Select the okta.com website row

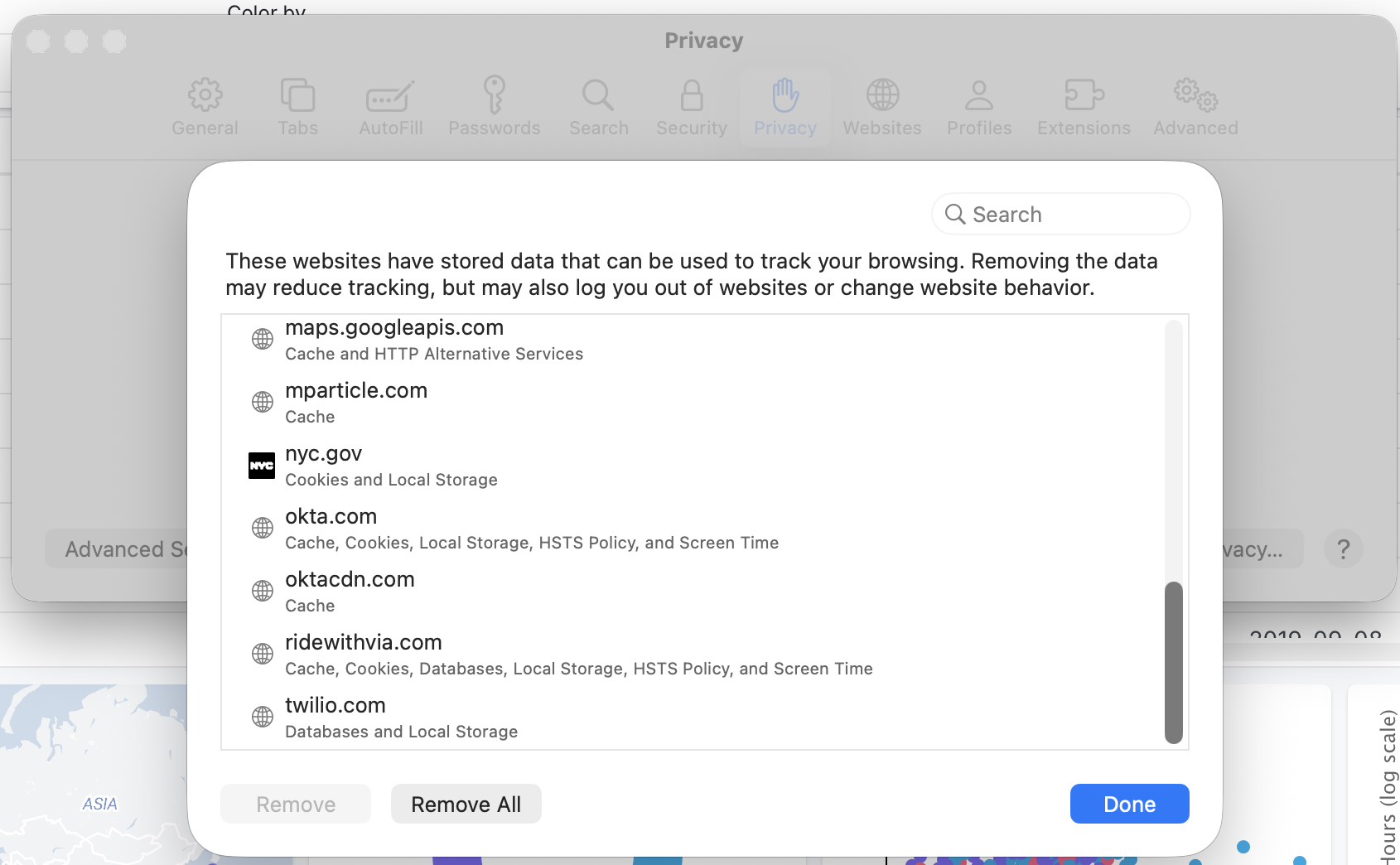pos(693,529)
